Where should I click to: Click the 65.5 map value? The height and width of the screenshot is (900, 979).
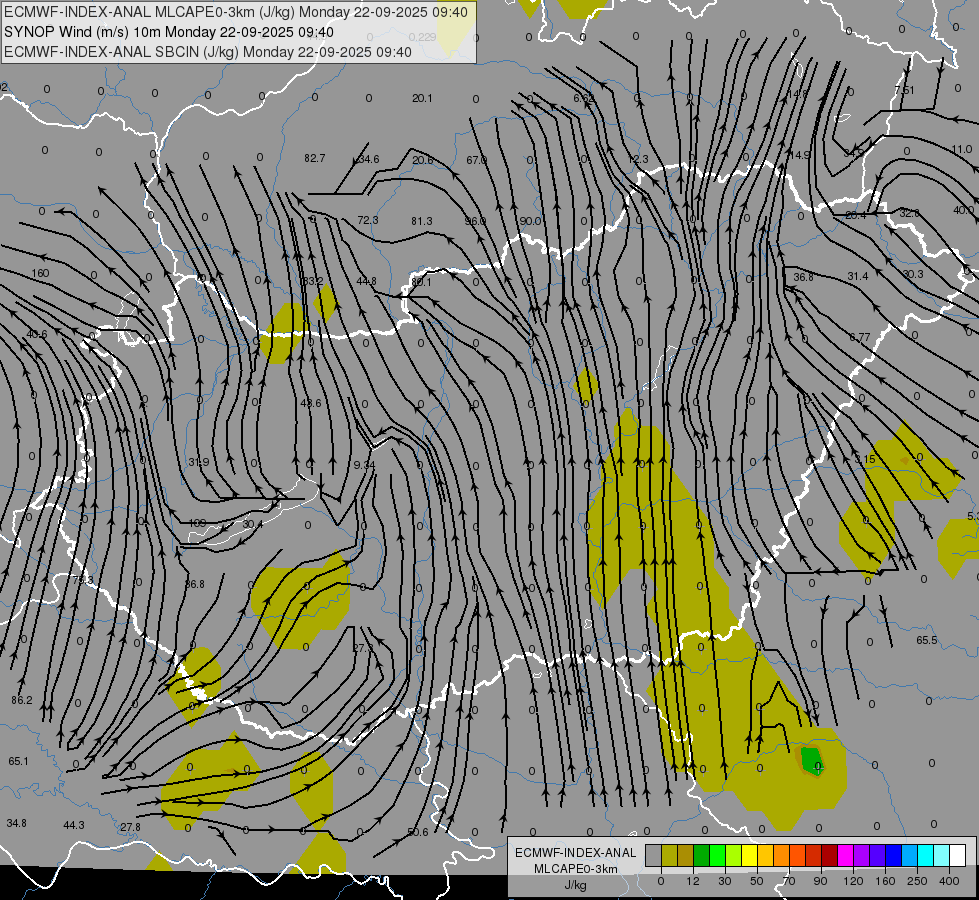pyautogui.click(x=927, y=640)
